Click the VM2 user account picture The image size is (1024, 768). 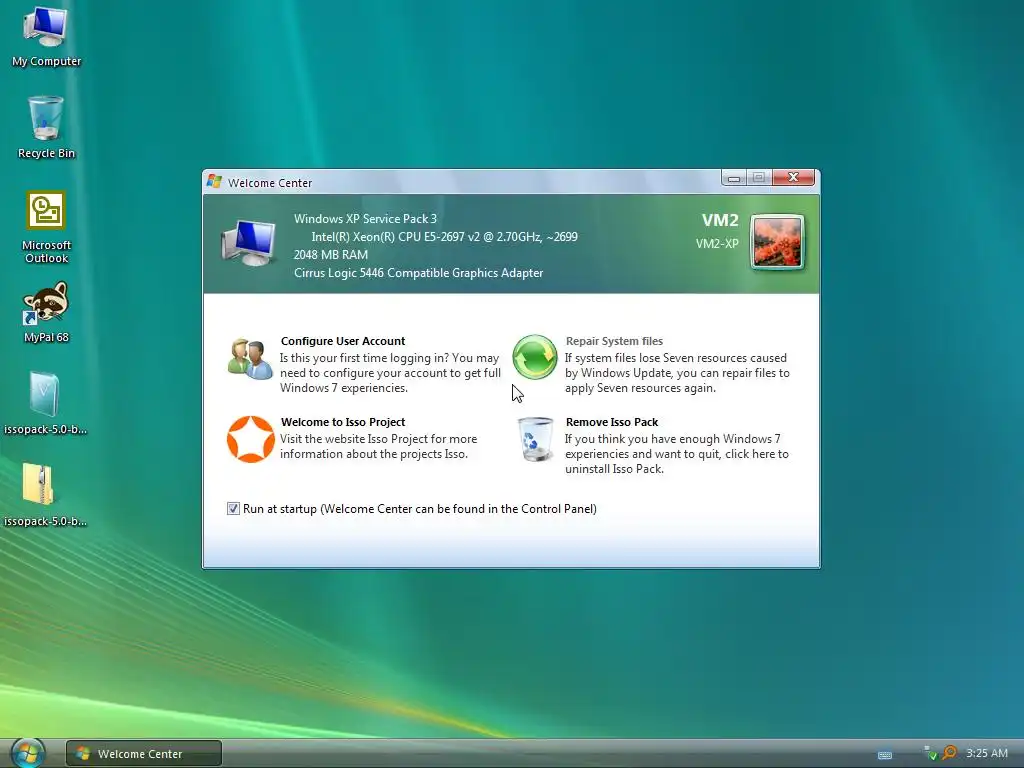pos(777,242)
